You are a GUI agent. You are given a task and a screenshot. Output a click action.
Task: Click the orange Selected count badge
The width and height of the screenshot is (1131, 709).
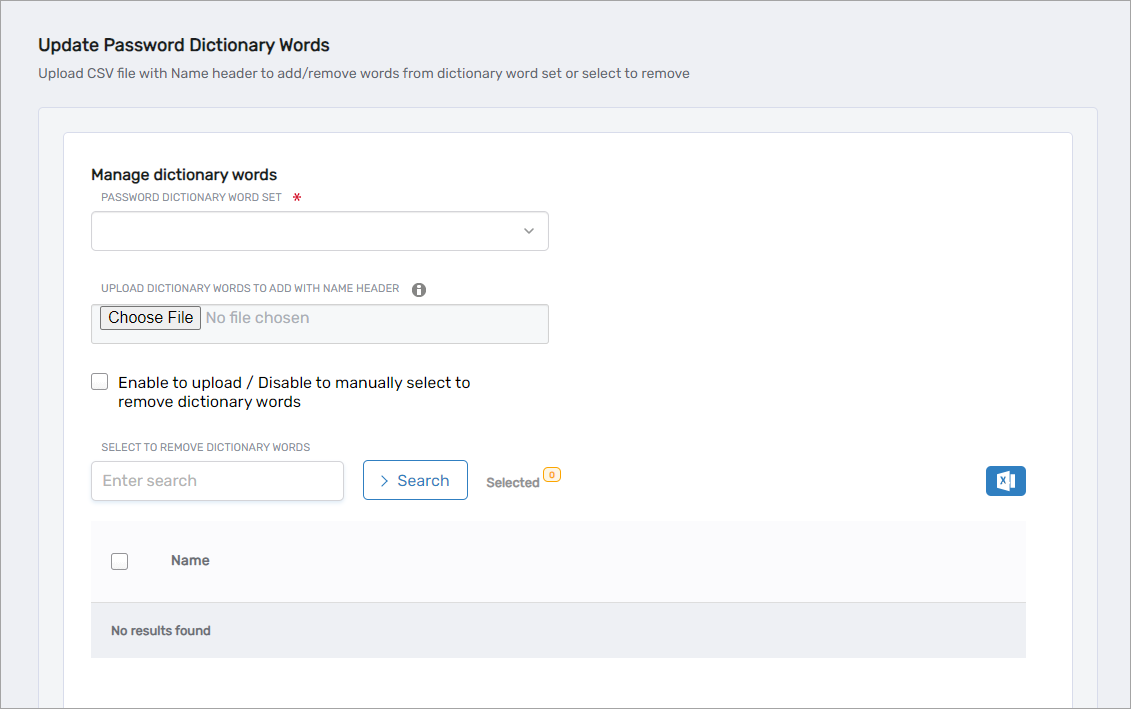(553, 474)
